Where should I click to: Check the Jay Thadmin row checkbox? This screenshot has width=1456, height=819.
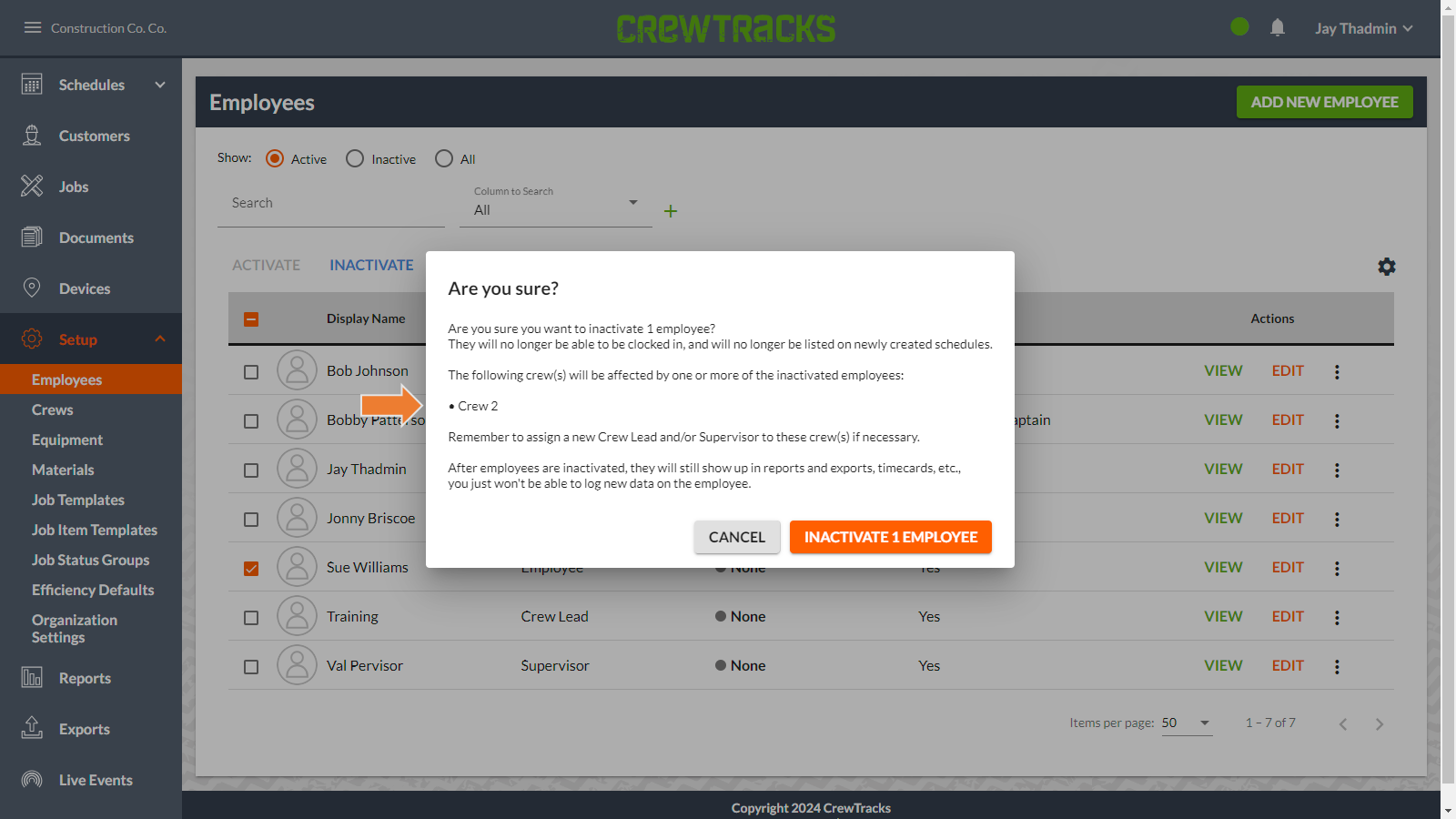(x=251, y=470)
